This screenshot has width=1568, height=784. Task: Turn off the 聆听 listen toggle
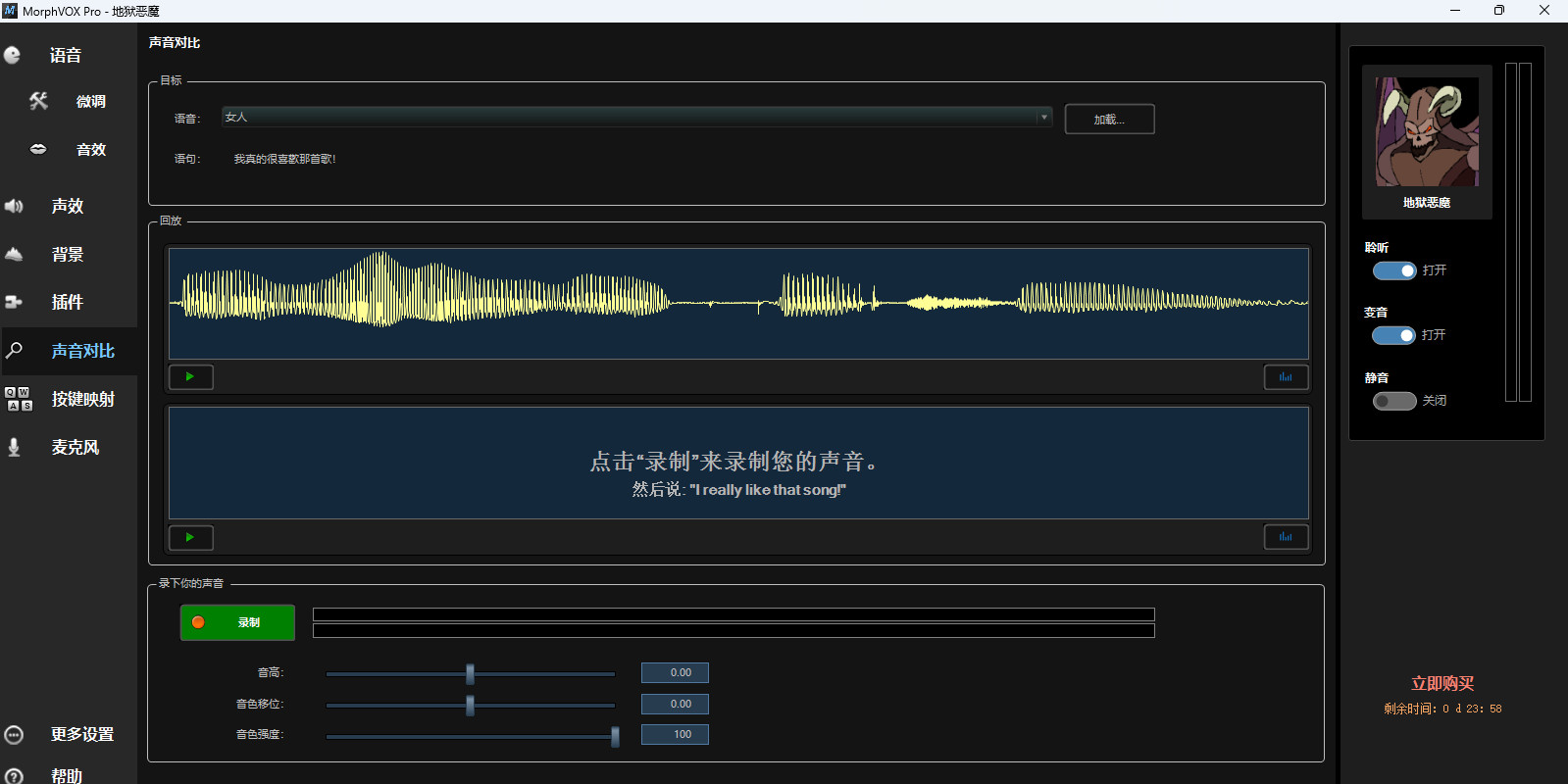(1393, 270)
